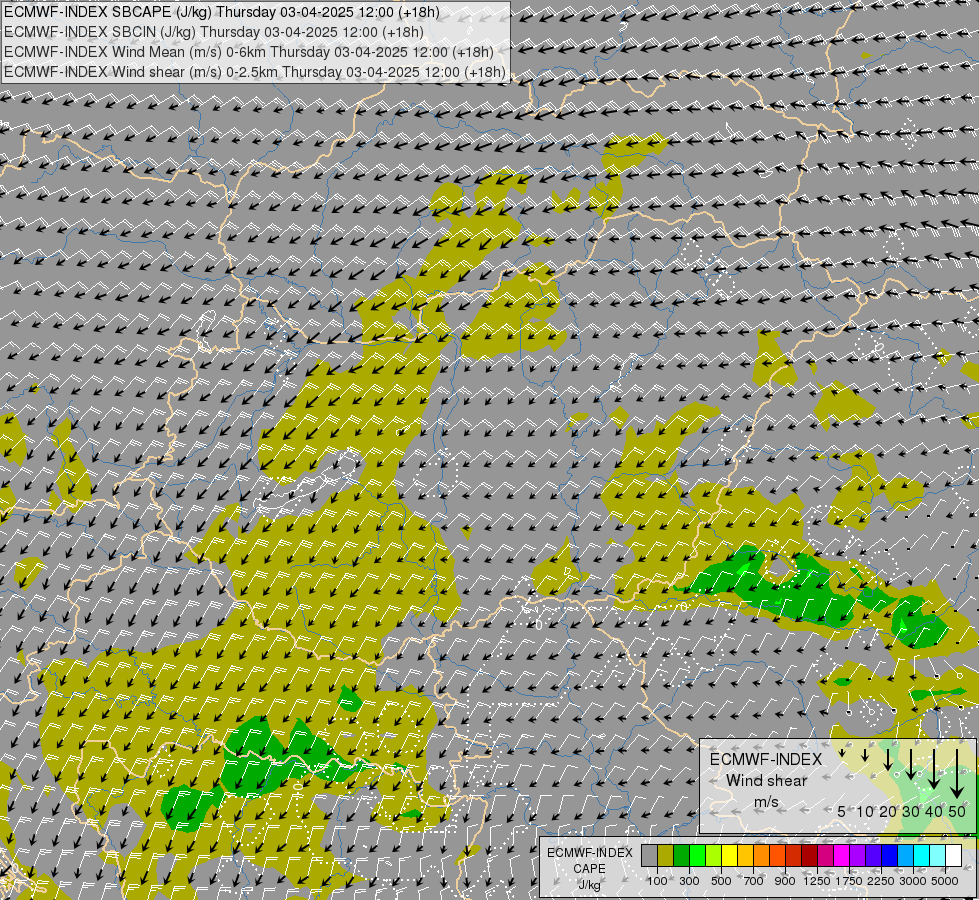This screenshot has width=979, height=900.
Task: Click the small arrow above the 5 label
Action: point(842,753)
